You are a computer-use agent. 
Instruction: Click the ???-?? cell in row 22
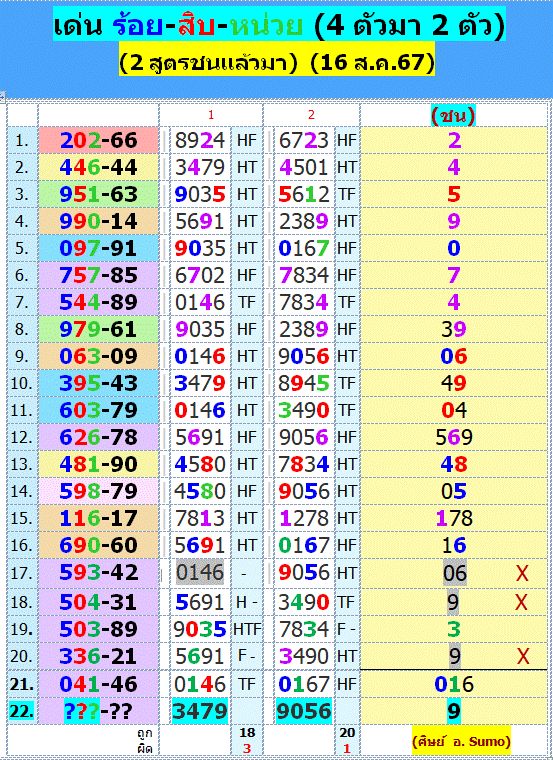pos(98,711)
